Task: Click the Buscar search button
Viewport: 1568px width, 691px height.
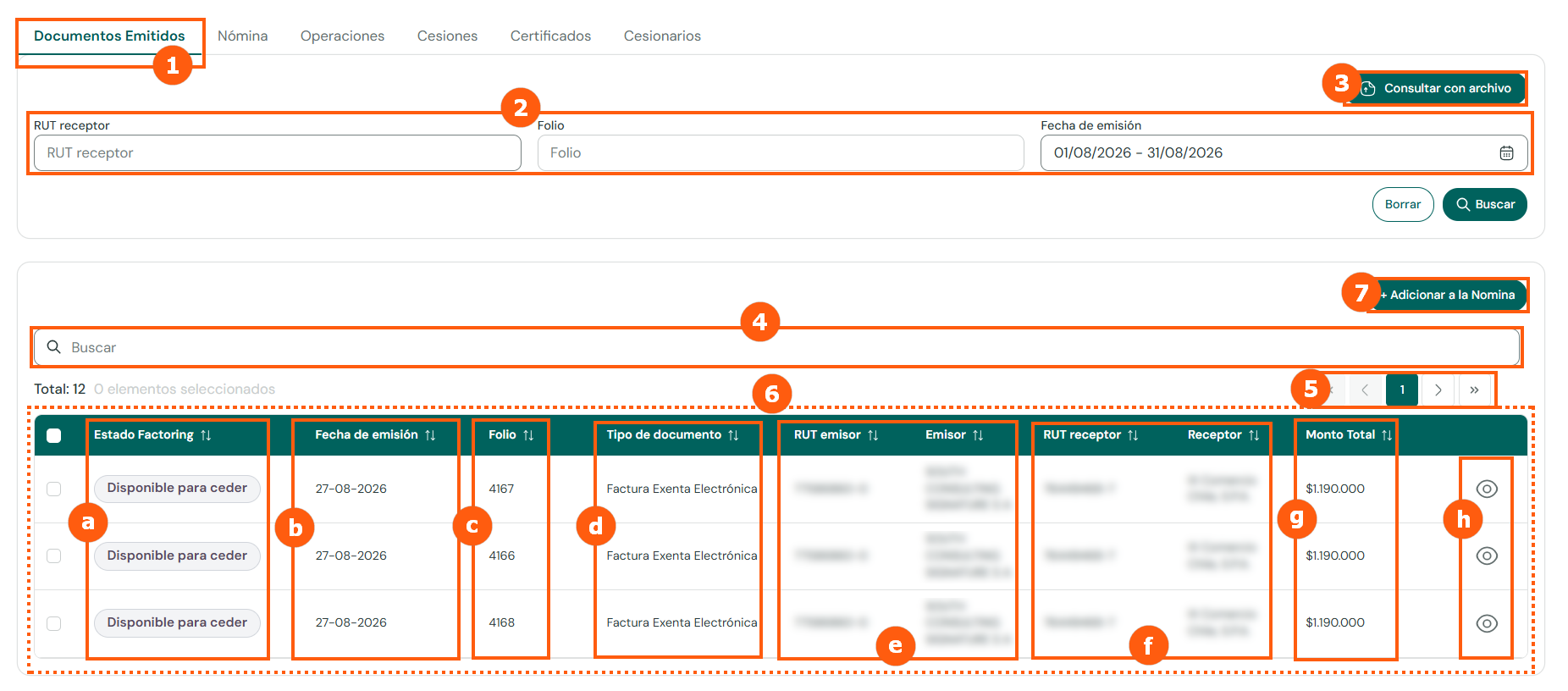Action: click(1485, 204)
